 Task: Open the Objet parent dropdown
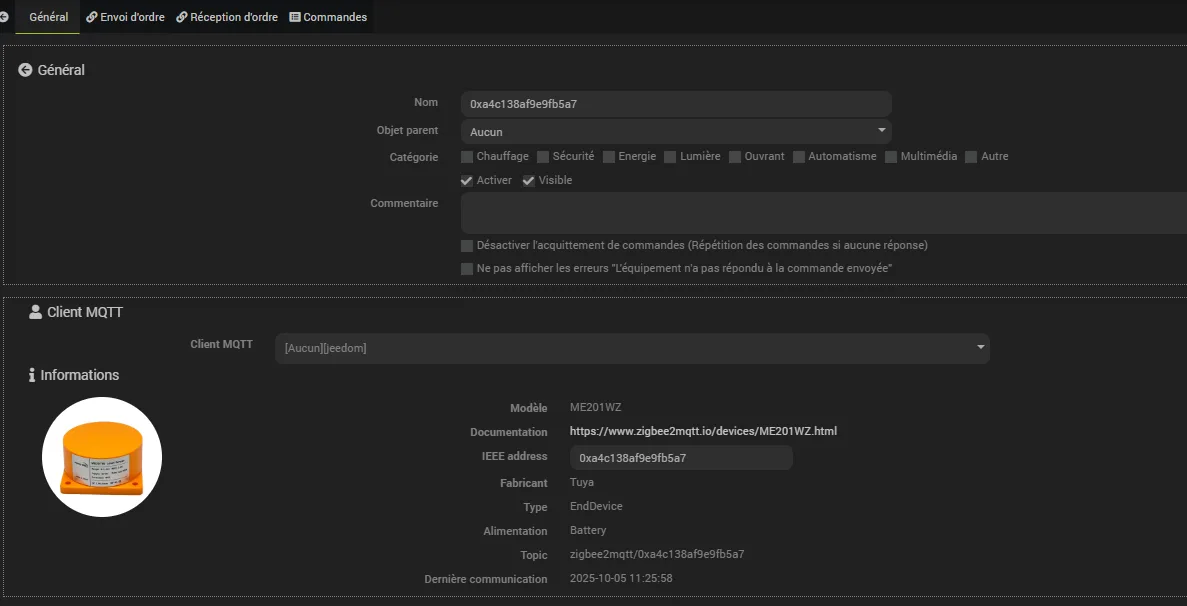point(676,132)
